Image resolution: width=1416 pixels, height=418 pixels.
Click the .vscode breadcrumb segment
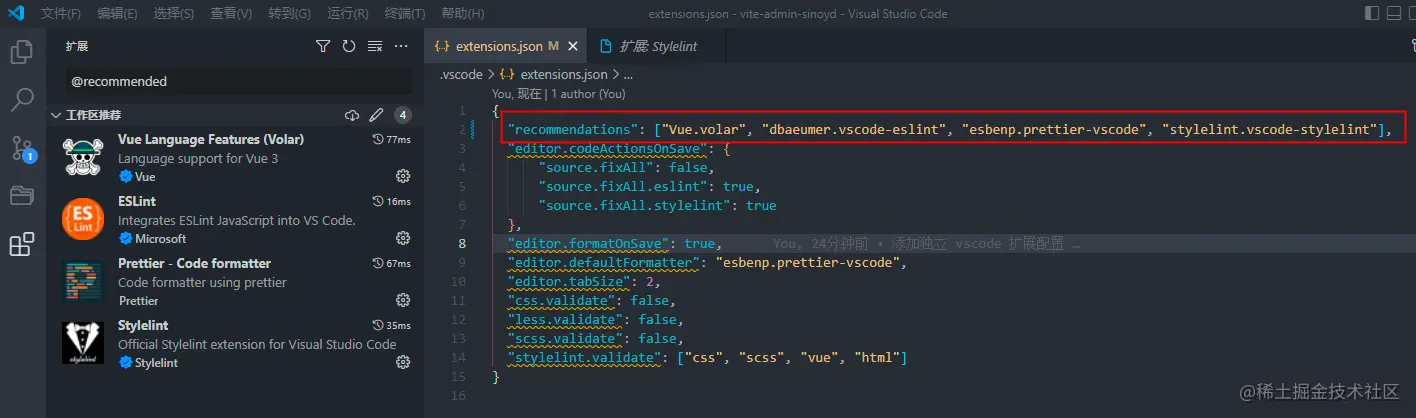pyautogui.click(x=461, y=75)
